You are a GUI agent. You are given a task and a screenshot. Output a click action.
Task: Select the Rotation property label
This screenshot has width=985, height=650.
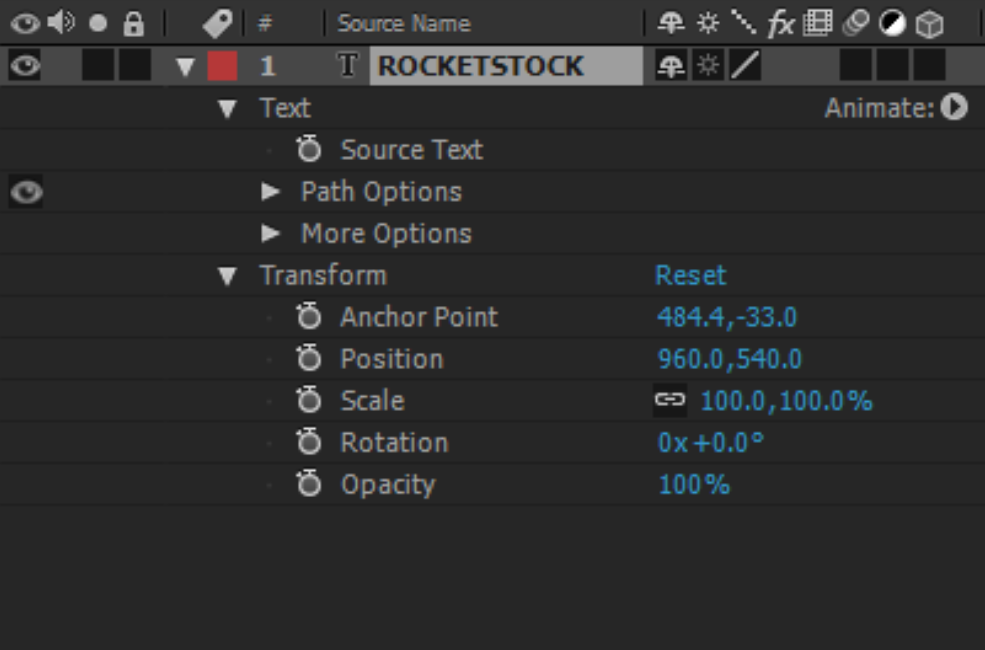[395, 443]
